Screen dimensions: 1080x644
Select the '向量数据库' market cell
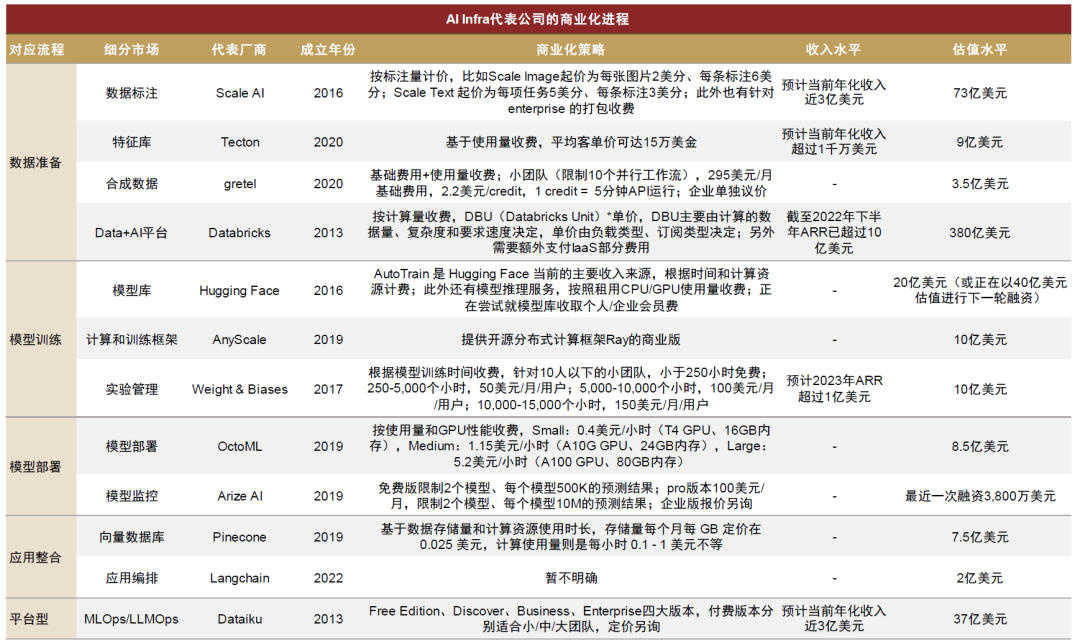[132, 537]
